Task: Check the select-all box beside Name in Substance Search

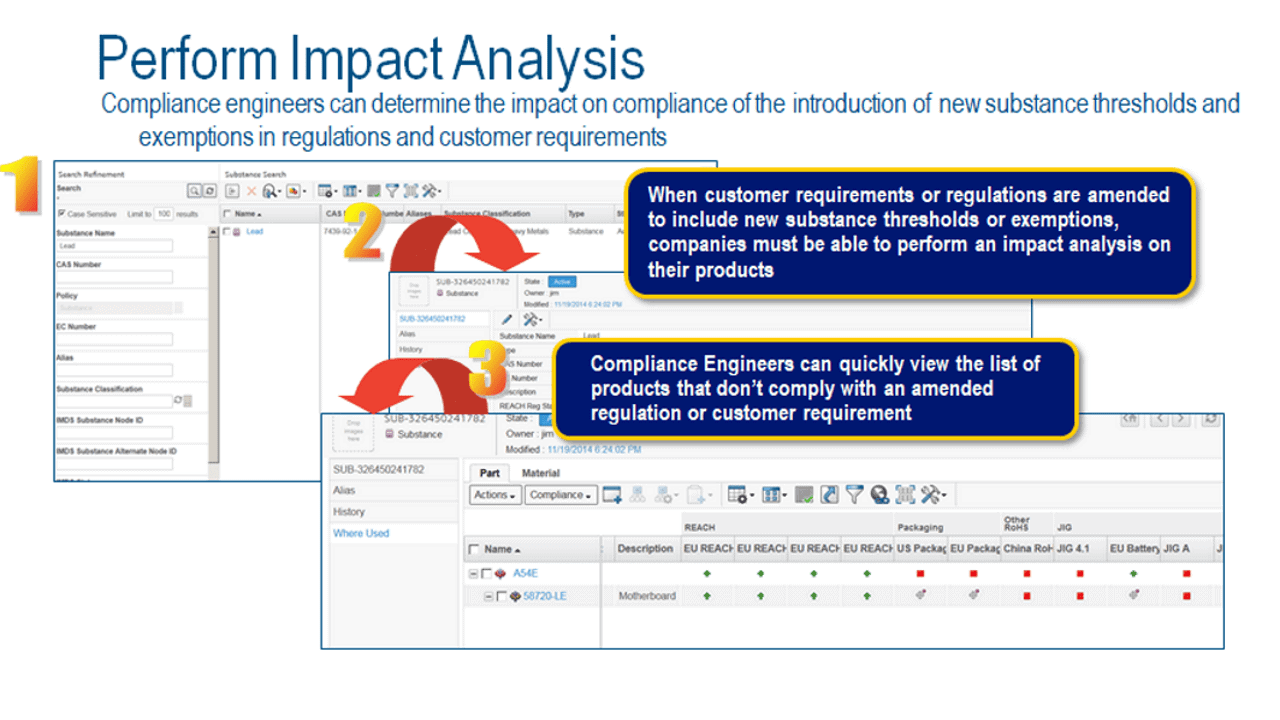Action: click(x=227, y=214)
